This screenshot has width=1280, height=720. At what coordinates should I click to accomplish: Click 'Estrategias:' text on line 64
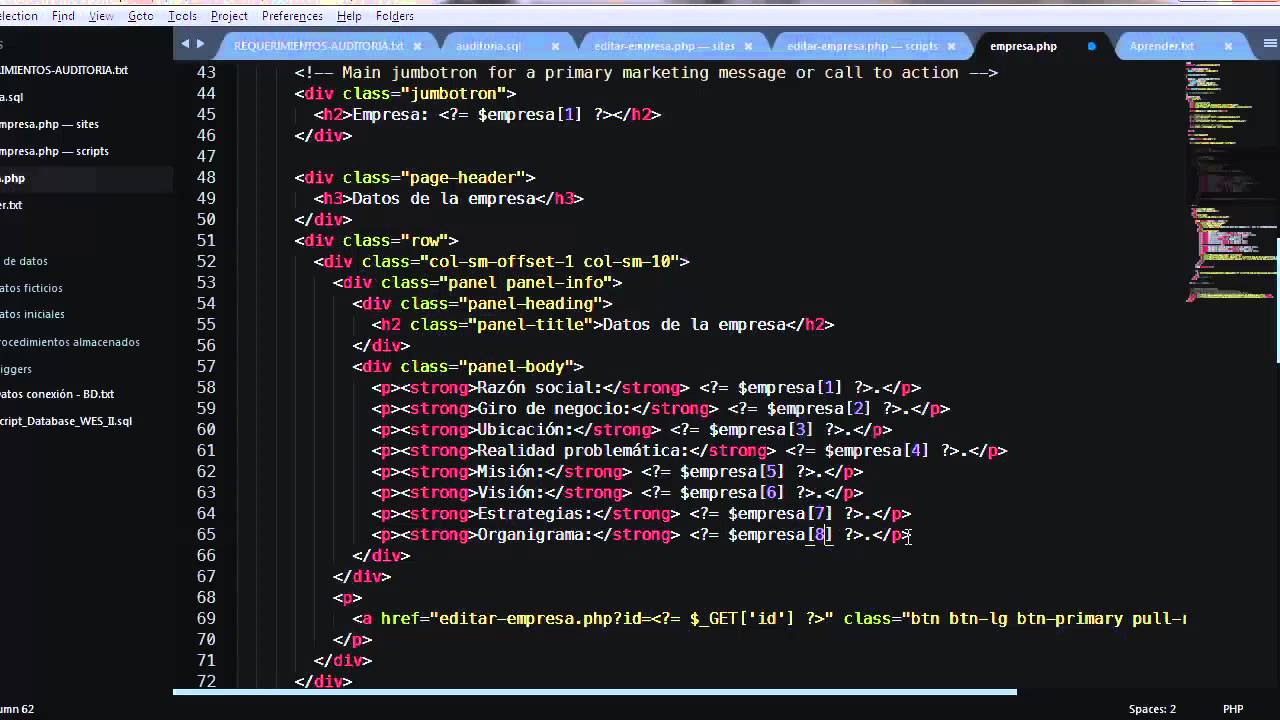[534, 513]
